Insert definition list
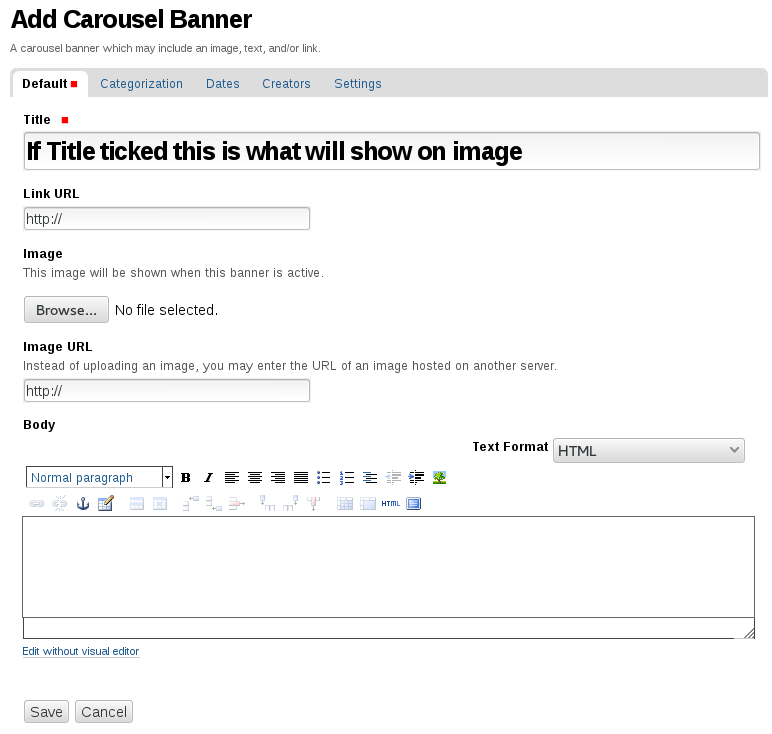The image size is (772, 734). pyautogui.click(x=370, y=478)
